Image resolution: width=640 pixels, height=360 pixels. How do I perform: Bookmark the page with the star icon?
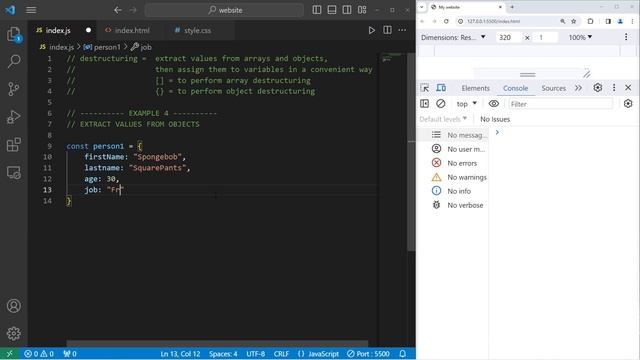coord(573,21)
